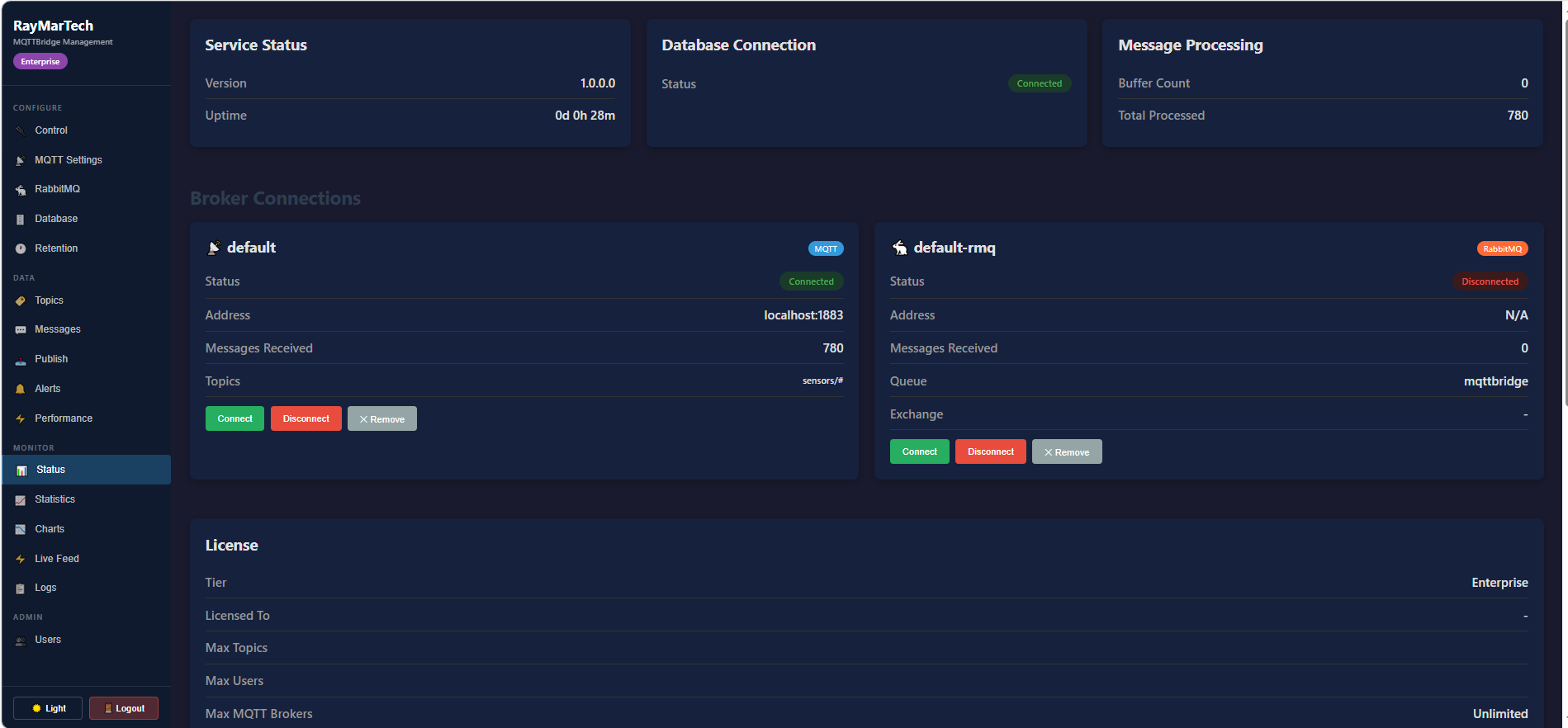Click the Alerts bell icon
The width and height of the screenshot is (1568, 728).
click(x=21, y=389)
